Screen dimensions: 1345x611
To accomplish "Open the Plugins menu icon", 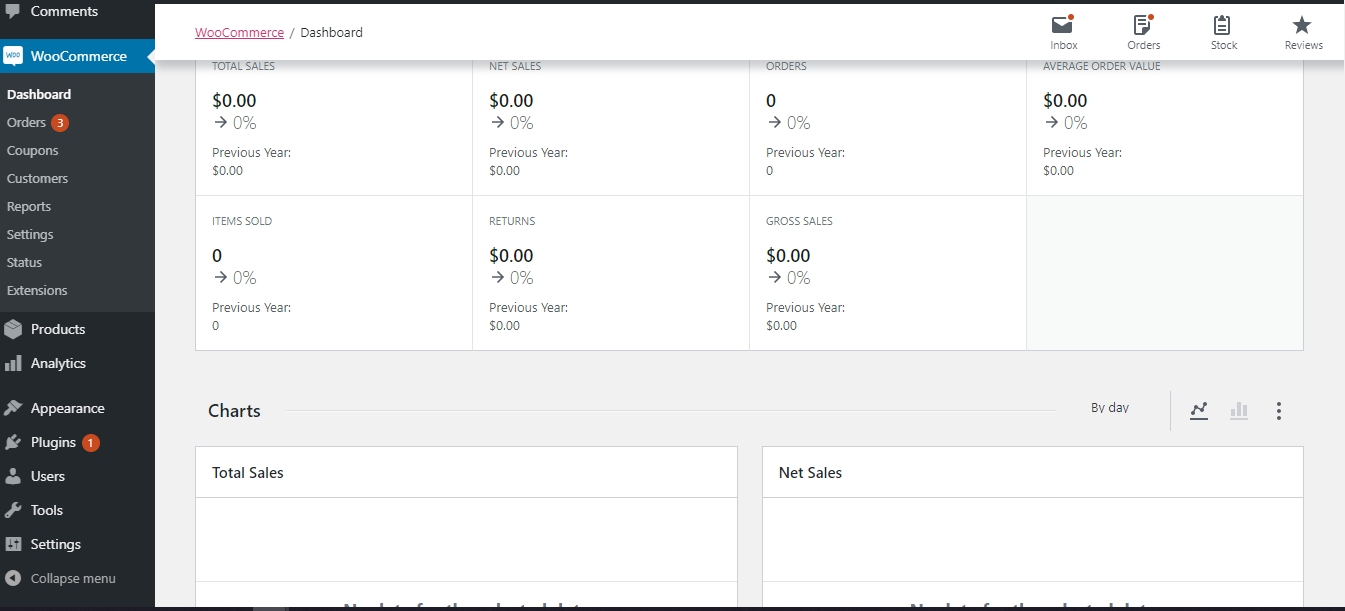I will click(13, 442).
